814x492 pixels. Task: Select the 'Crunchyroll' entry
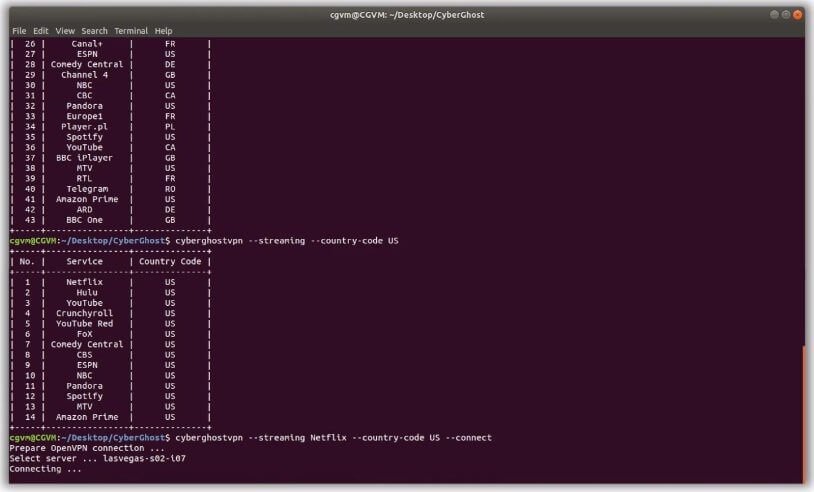pos(84,313)
